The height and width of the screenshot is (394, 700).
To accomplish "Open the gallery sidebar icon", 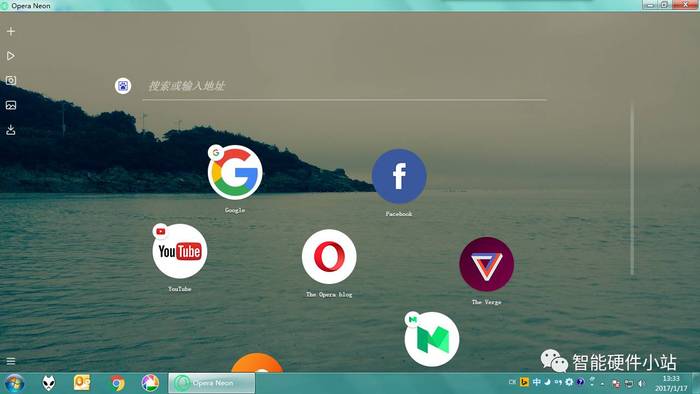I will (11, 105).
